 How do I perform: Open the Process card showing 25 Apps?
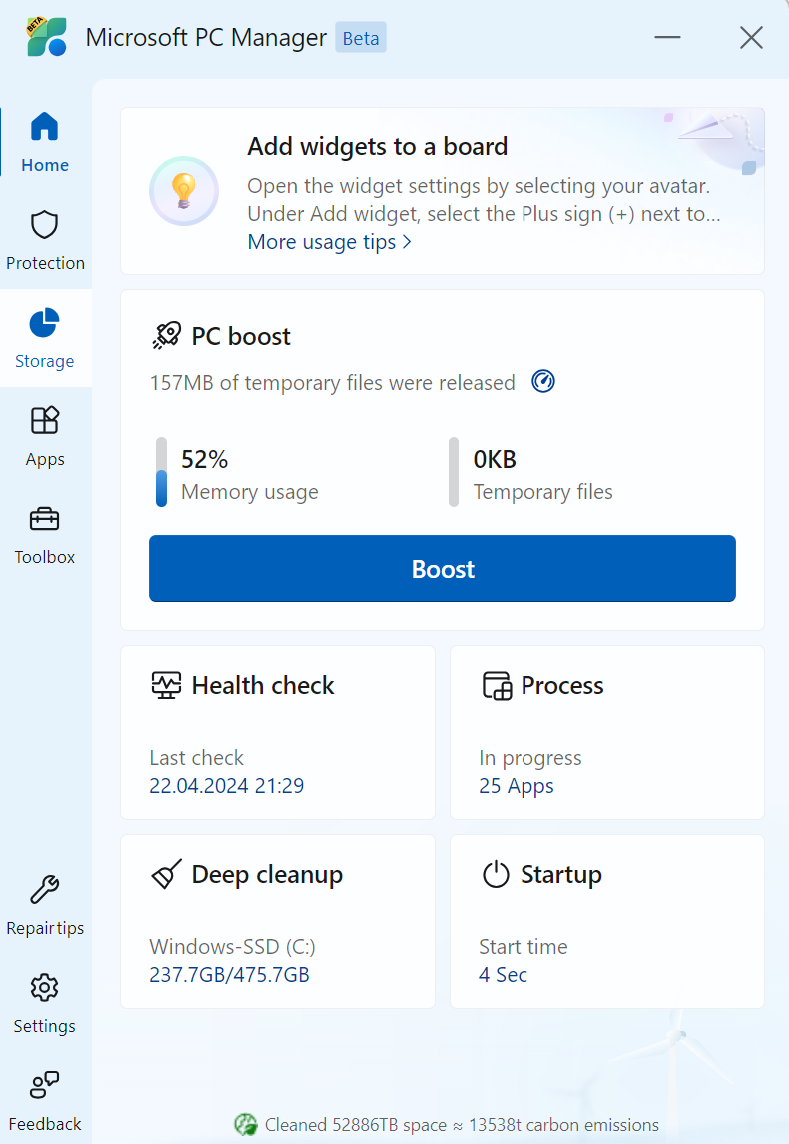607,732
